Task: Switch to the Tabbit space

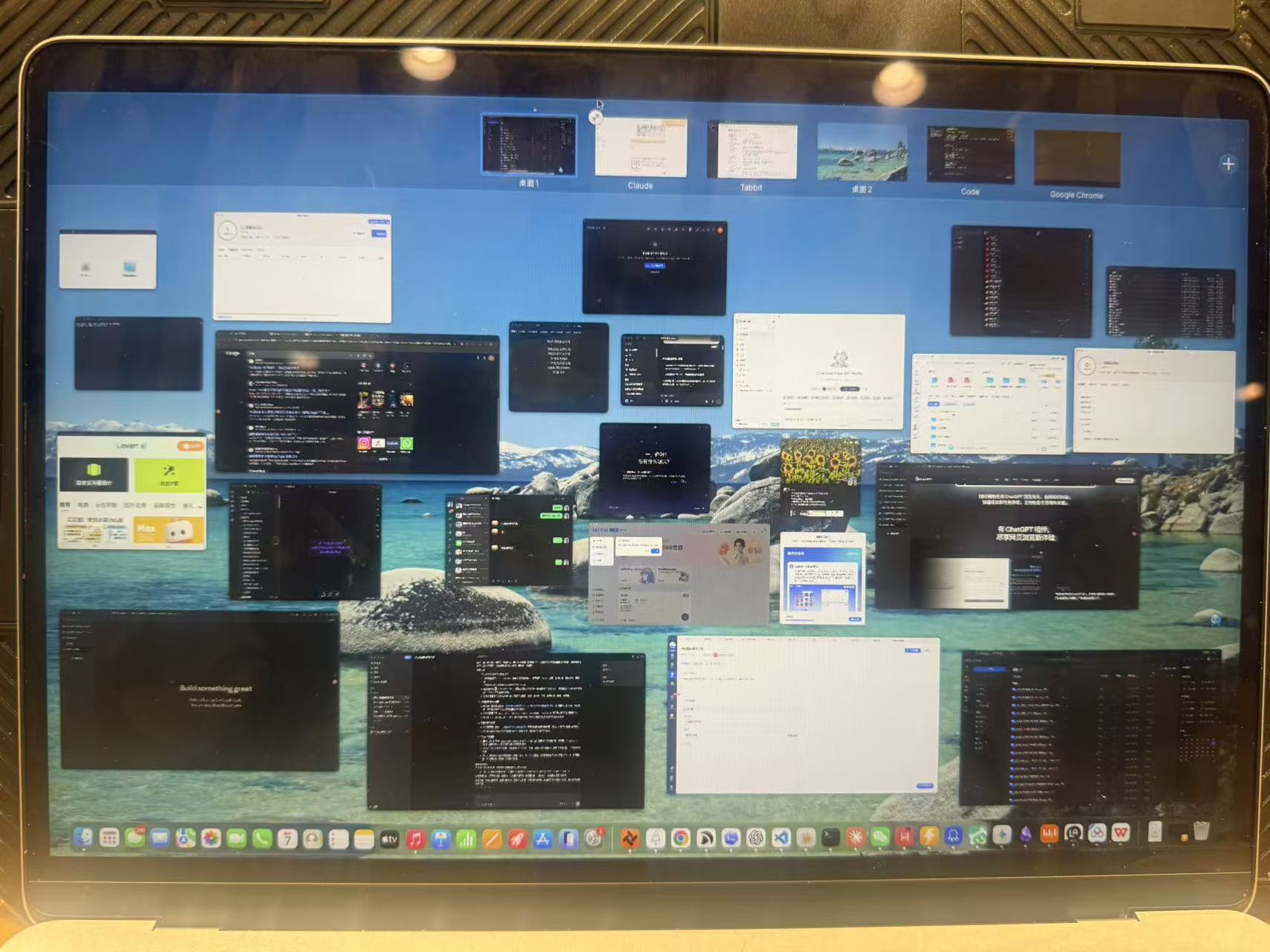Action: click(x=751, y=150)
